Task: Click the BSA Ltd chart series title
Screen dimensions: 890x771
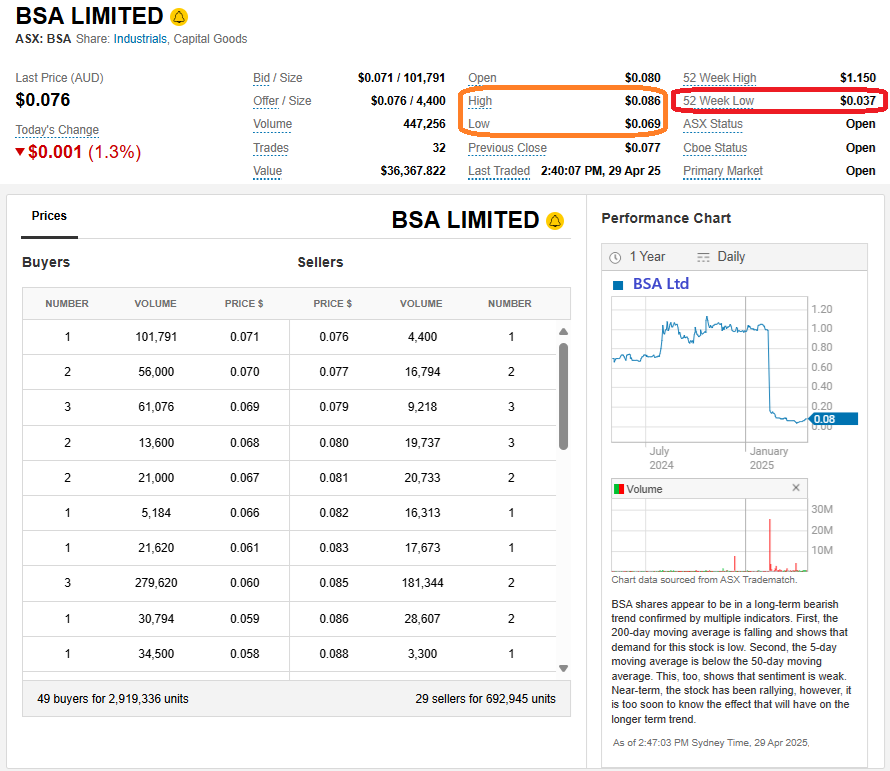Action: tap(660, 284)
